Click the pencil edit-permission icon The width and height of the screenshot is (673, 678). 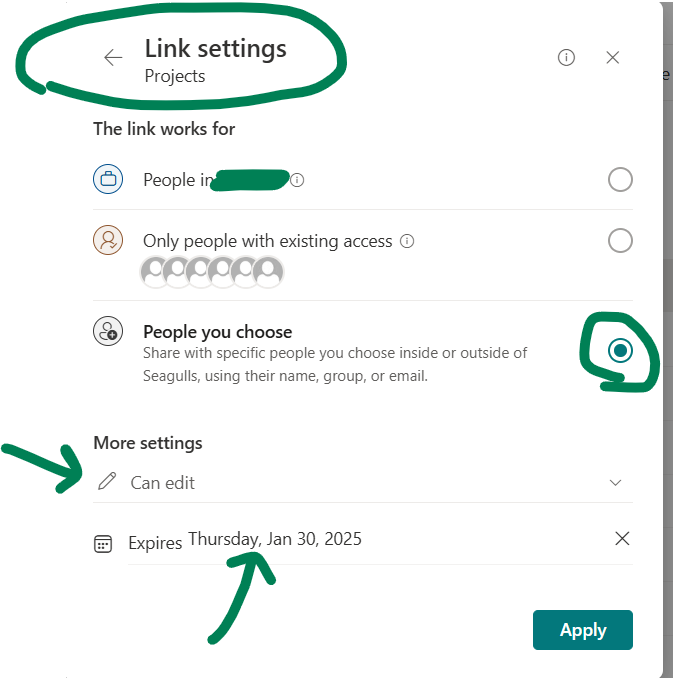[107, 482]
